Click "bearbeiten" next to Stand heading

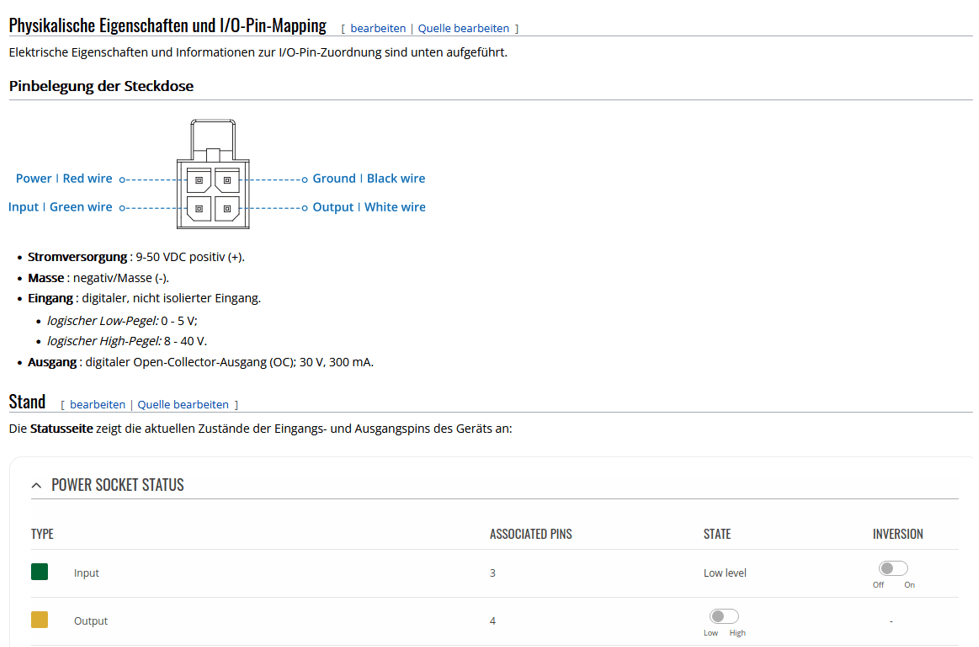tap(98, 404)
